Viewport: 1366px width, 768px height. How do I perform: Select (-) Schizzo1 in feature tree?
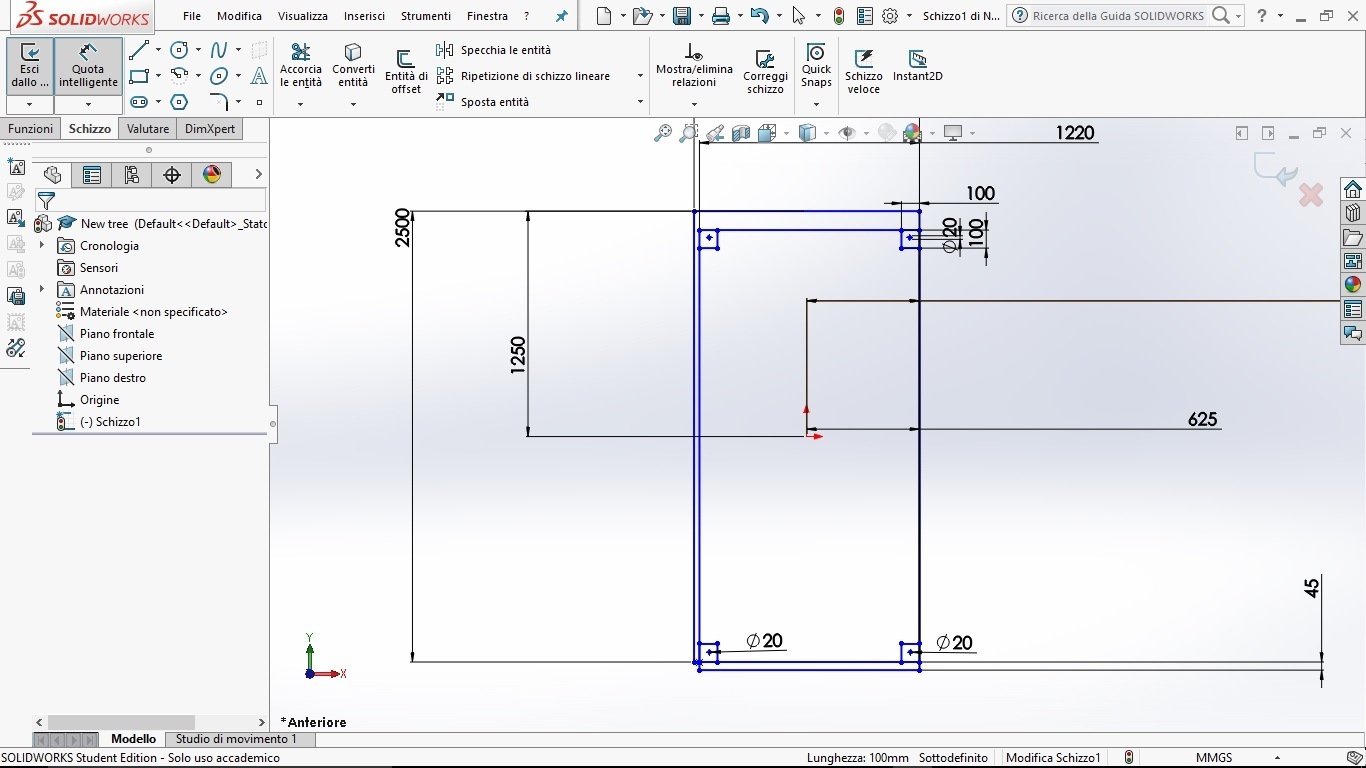[x=110, y=422]
